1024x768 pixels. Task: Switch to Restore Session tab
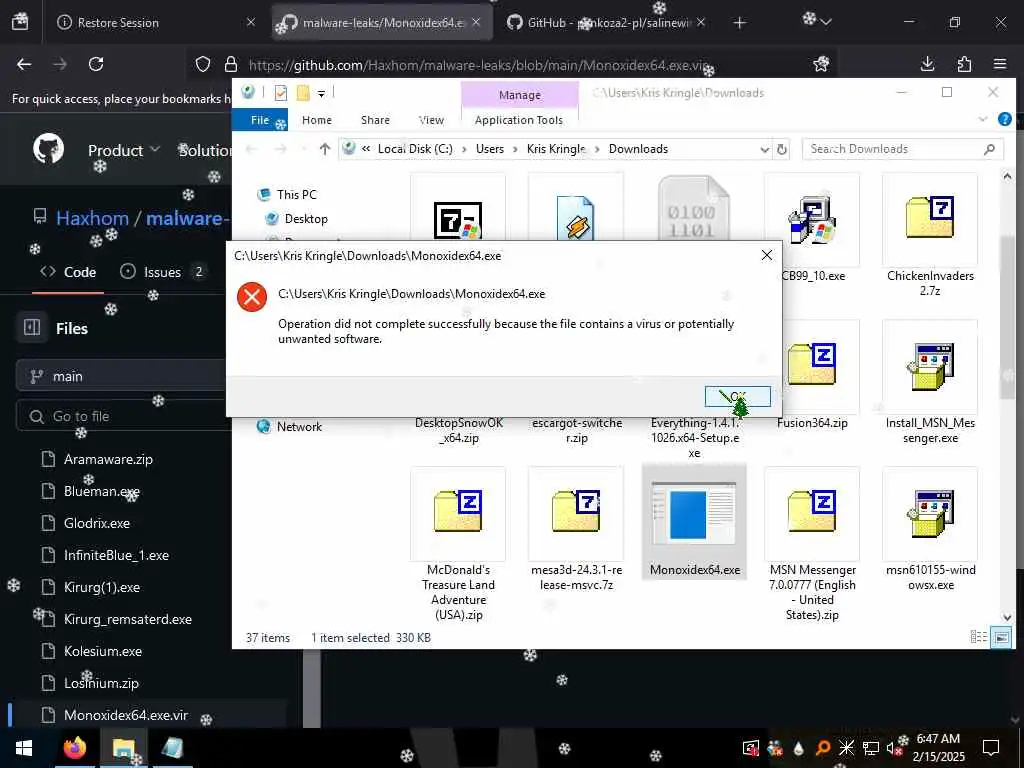pyautogui.click(x=155, y=22)
